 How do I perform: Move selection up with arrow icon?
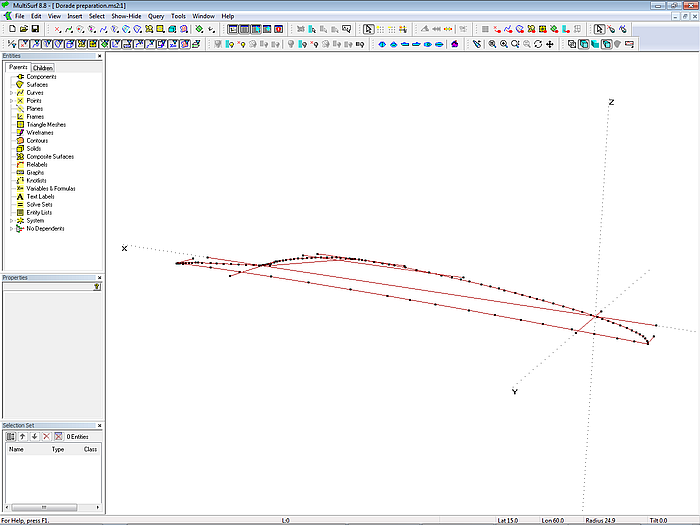click(22, 436)
